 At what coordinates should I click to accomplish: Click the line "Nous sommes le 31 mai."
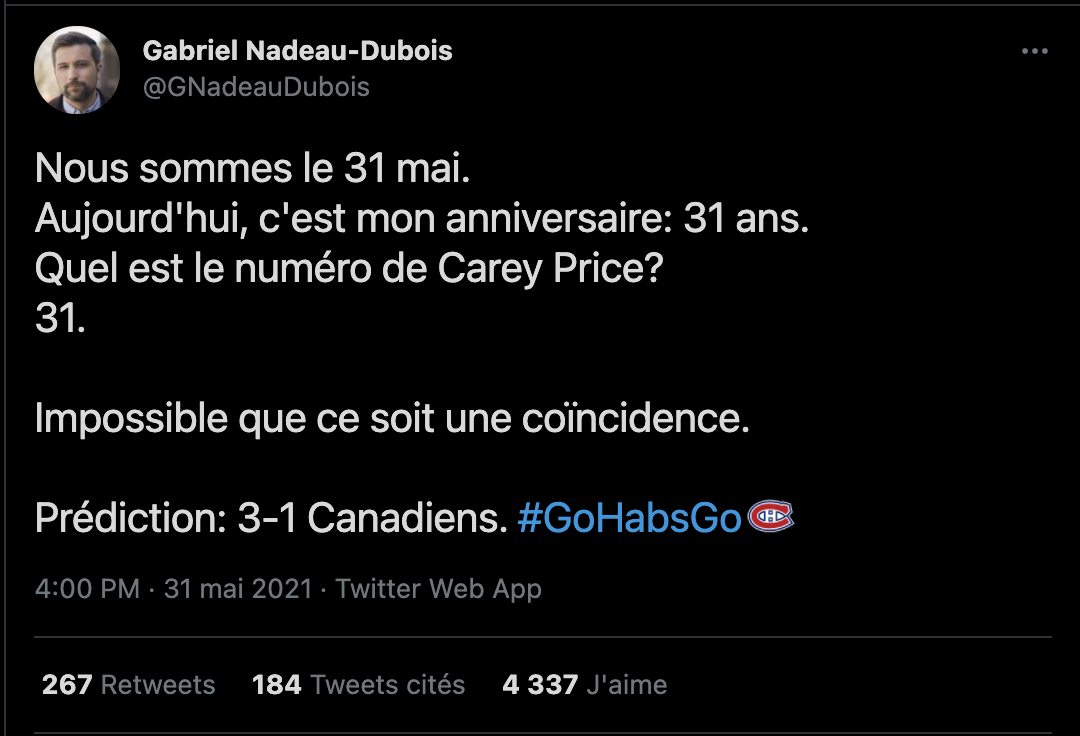[x=252, y=169]
